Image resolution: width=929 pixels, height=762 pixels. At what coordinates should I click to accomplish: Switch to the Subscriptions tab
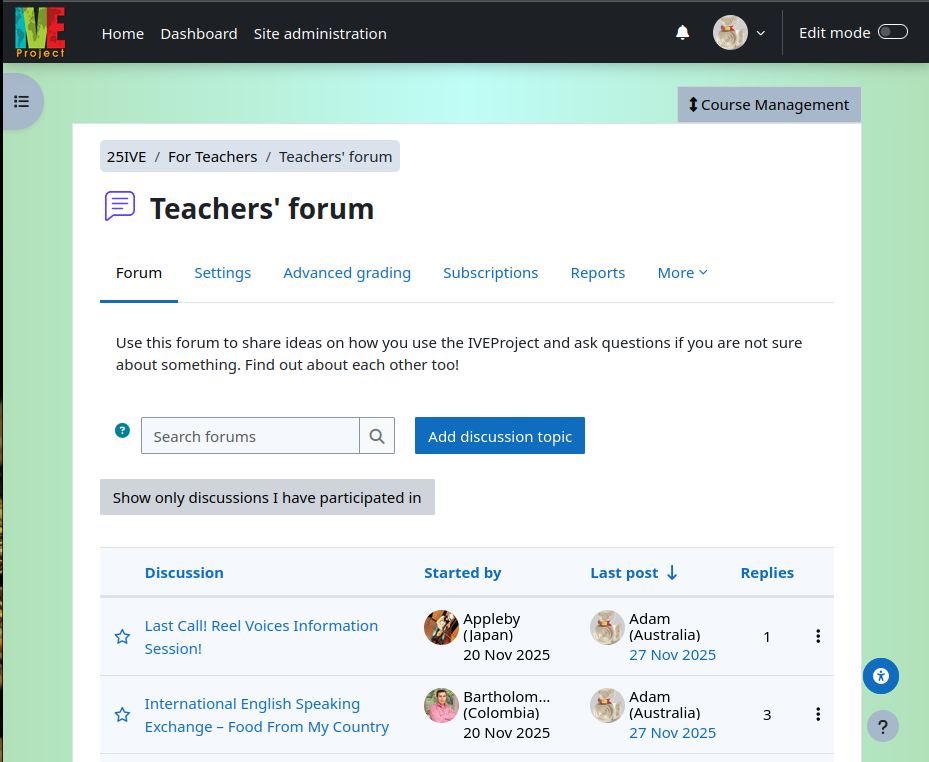(490, 272)
